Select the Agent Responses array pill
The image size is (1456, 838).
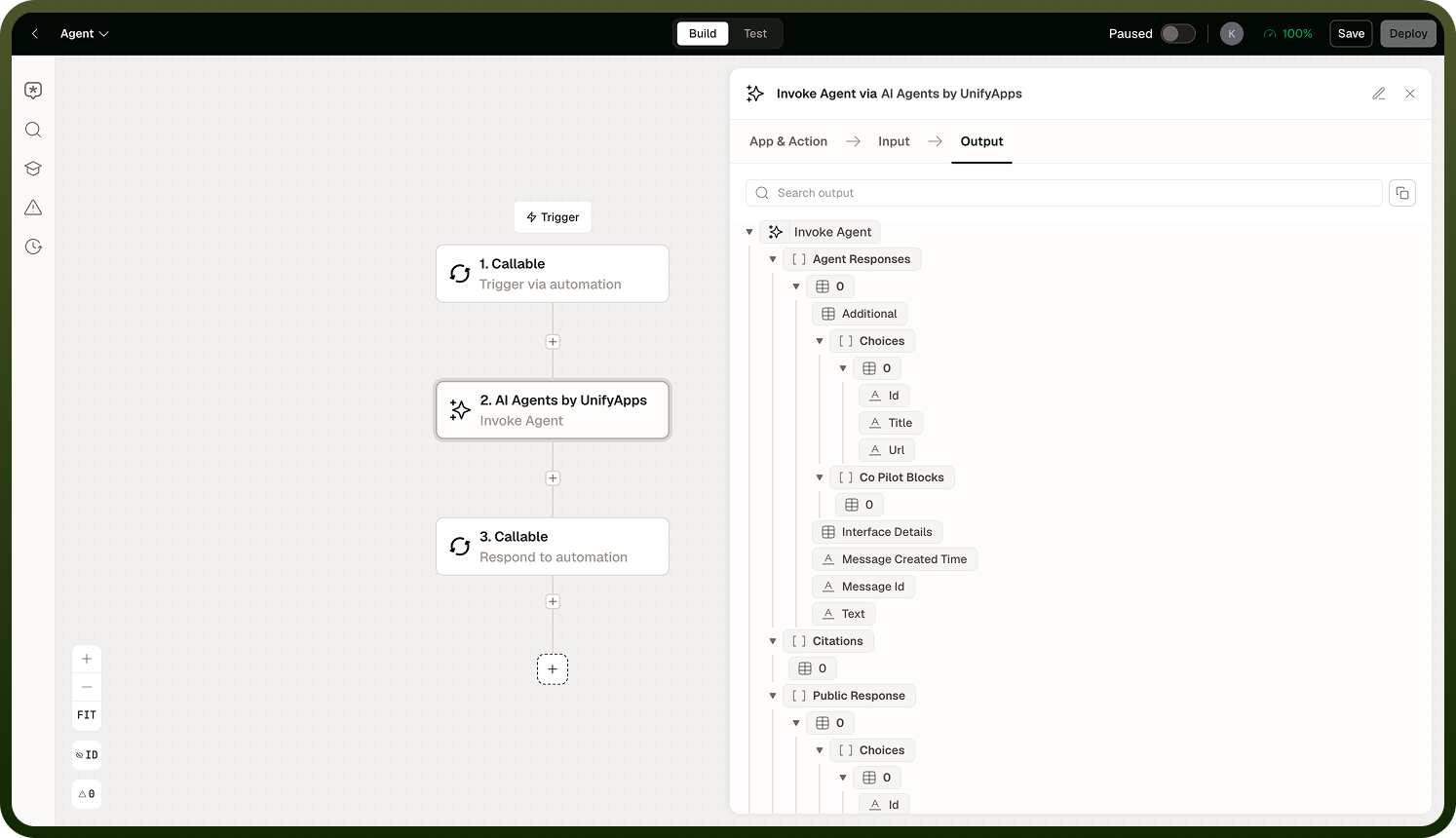tap(852, 259)
